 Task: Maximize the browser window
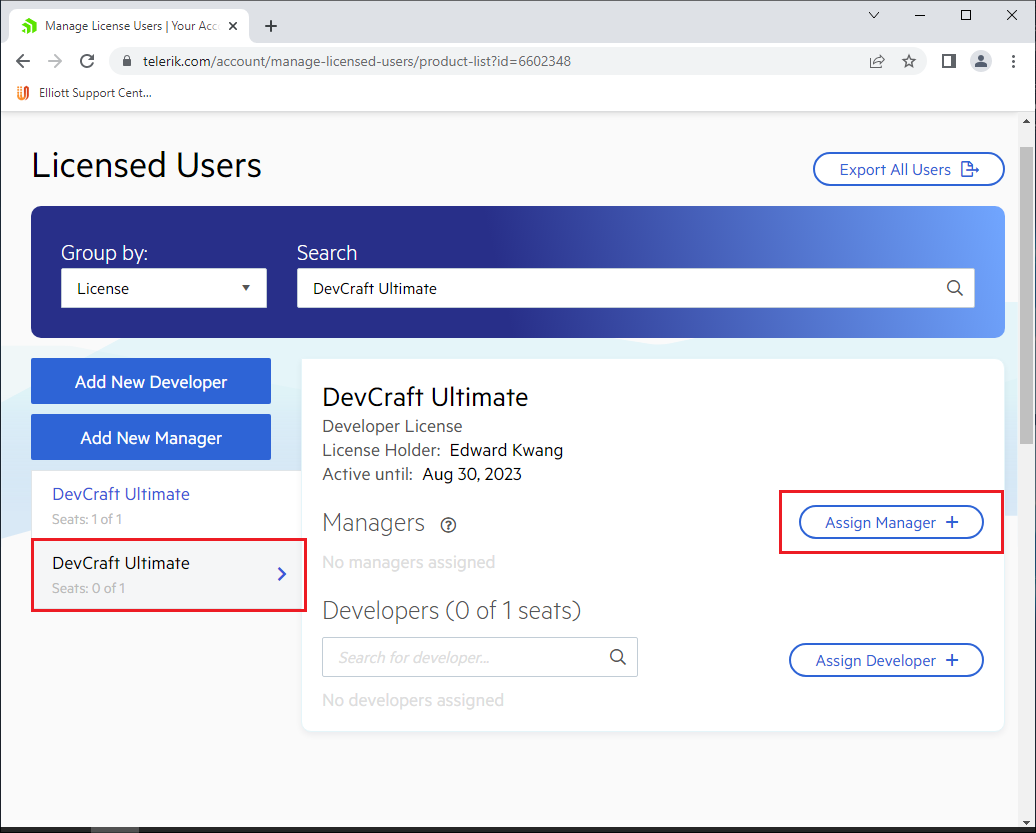click(966, 15)
